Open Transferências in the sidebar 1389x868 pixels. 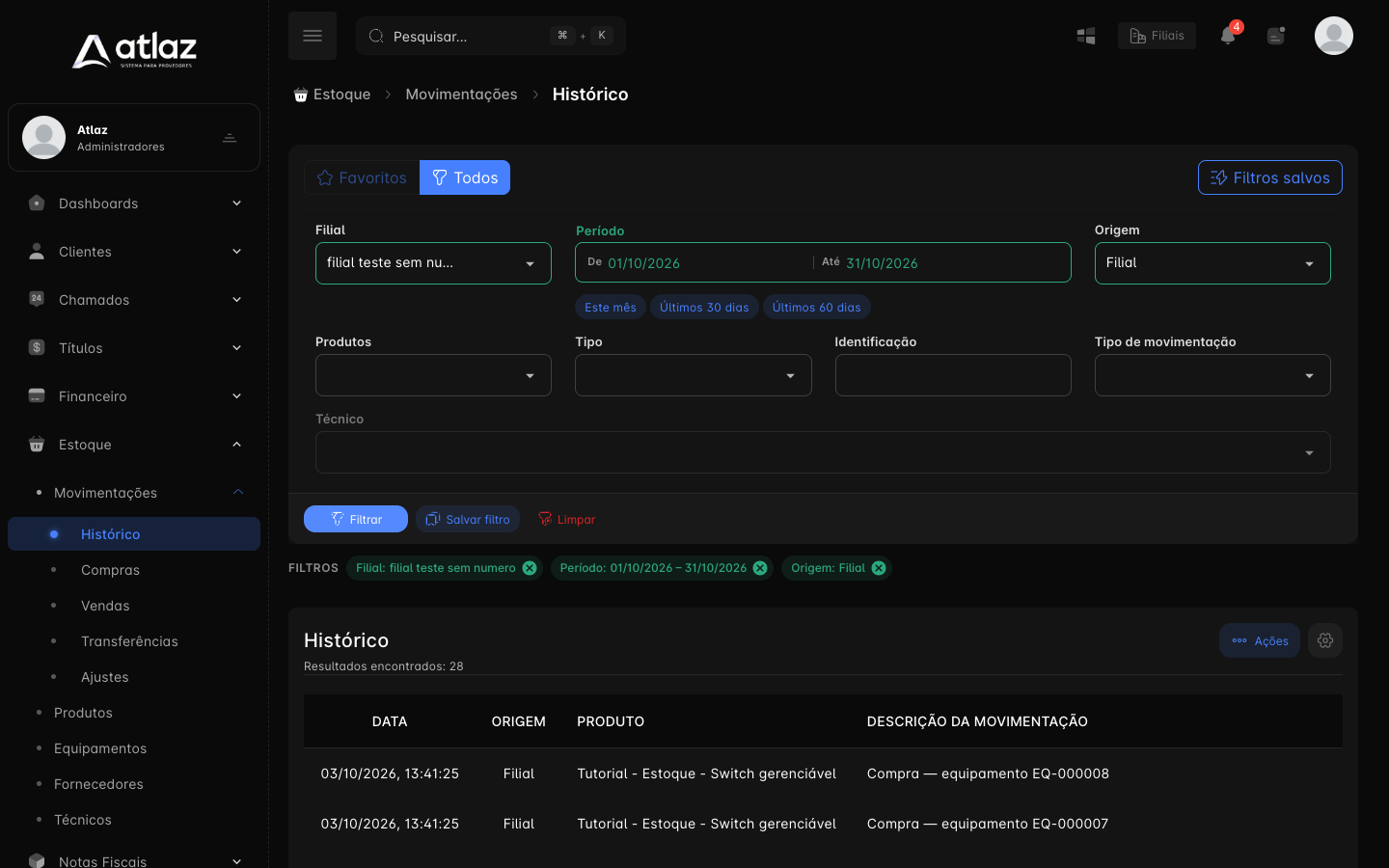click(x=129, y=641)
